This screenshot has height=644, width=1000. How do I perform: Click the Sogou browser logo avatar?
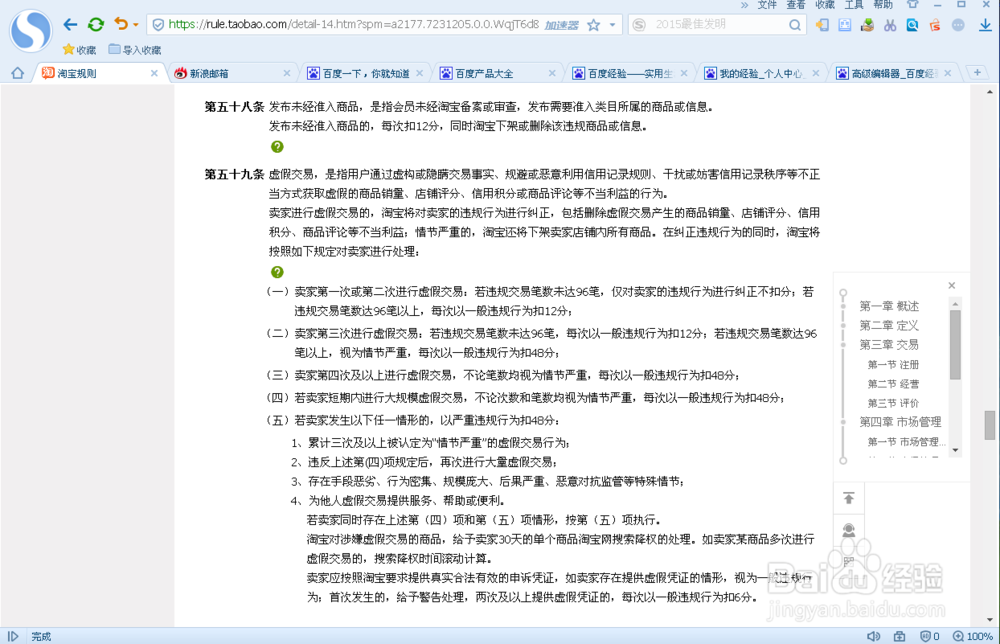point(30,31)
